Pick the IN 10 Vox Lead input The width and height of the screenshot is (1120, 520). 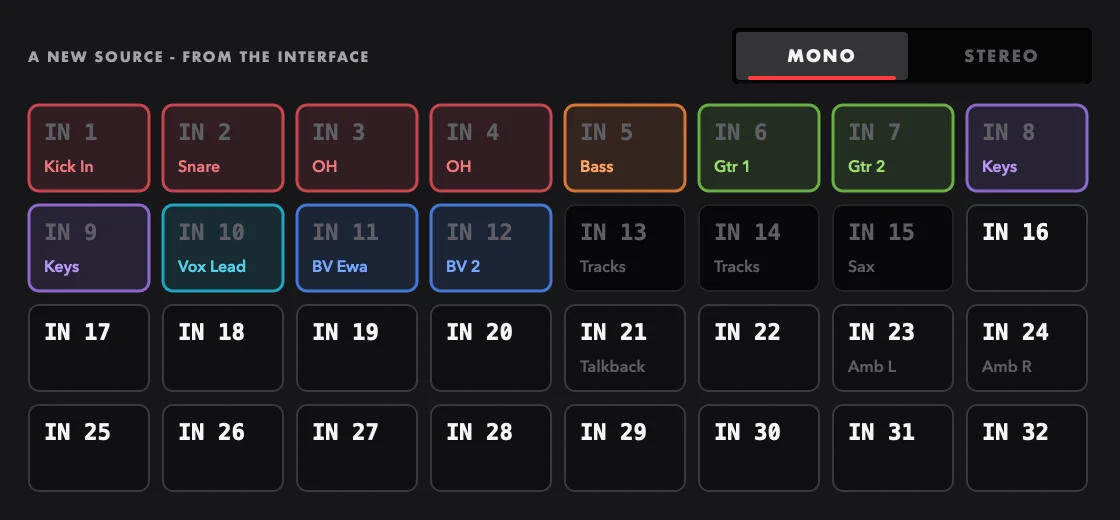[223, 248]
